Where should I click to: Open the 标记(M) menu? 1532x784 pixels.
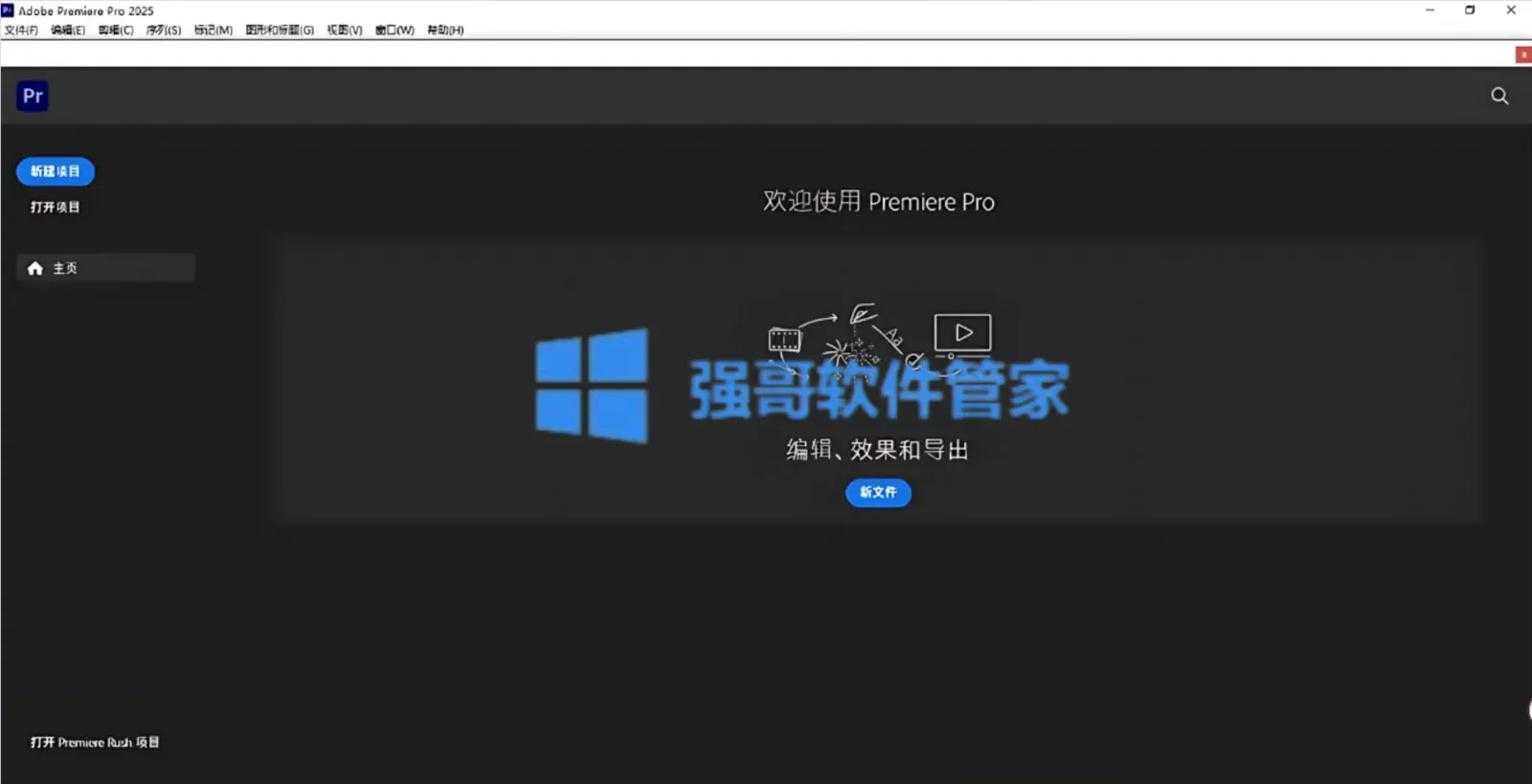pyautogui.click(x=214, y=30)
